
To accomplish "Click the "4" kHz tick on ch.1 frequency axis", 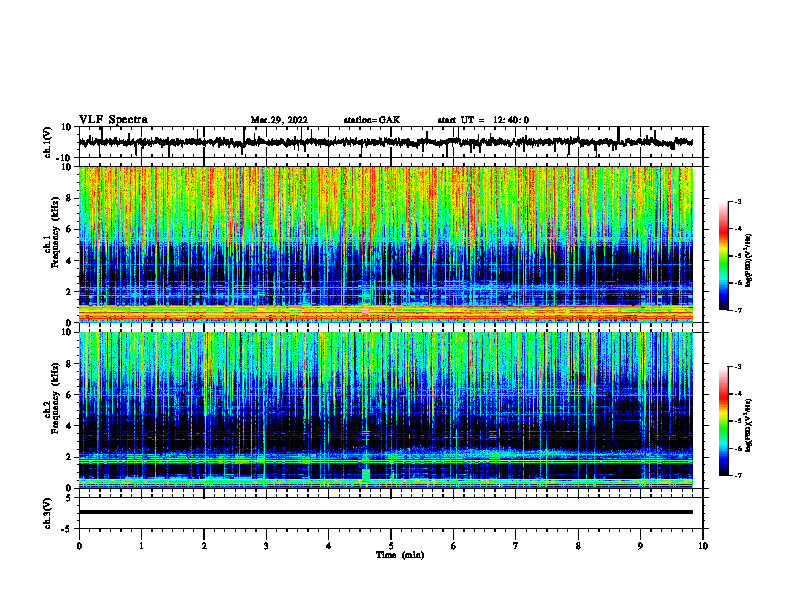I will [x=70, y=261].
